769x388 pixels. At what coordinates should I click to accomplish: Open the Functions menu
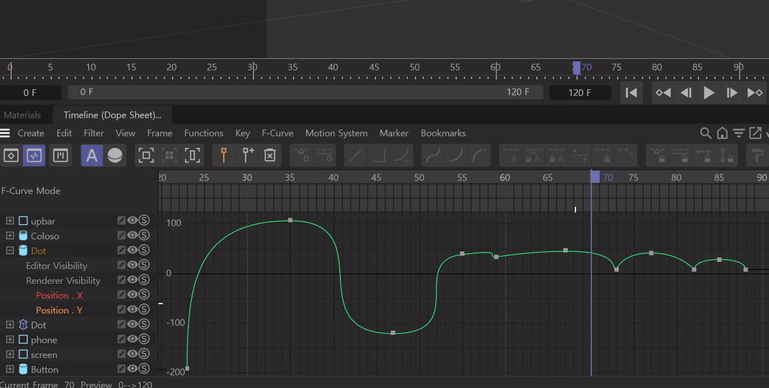pyautogui.click(x=204, y=133)
